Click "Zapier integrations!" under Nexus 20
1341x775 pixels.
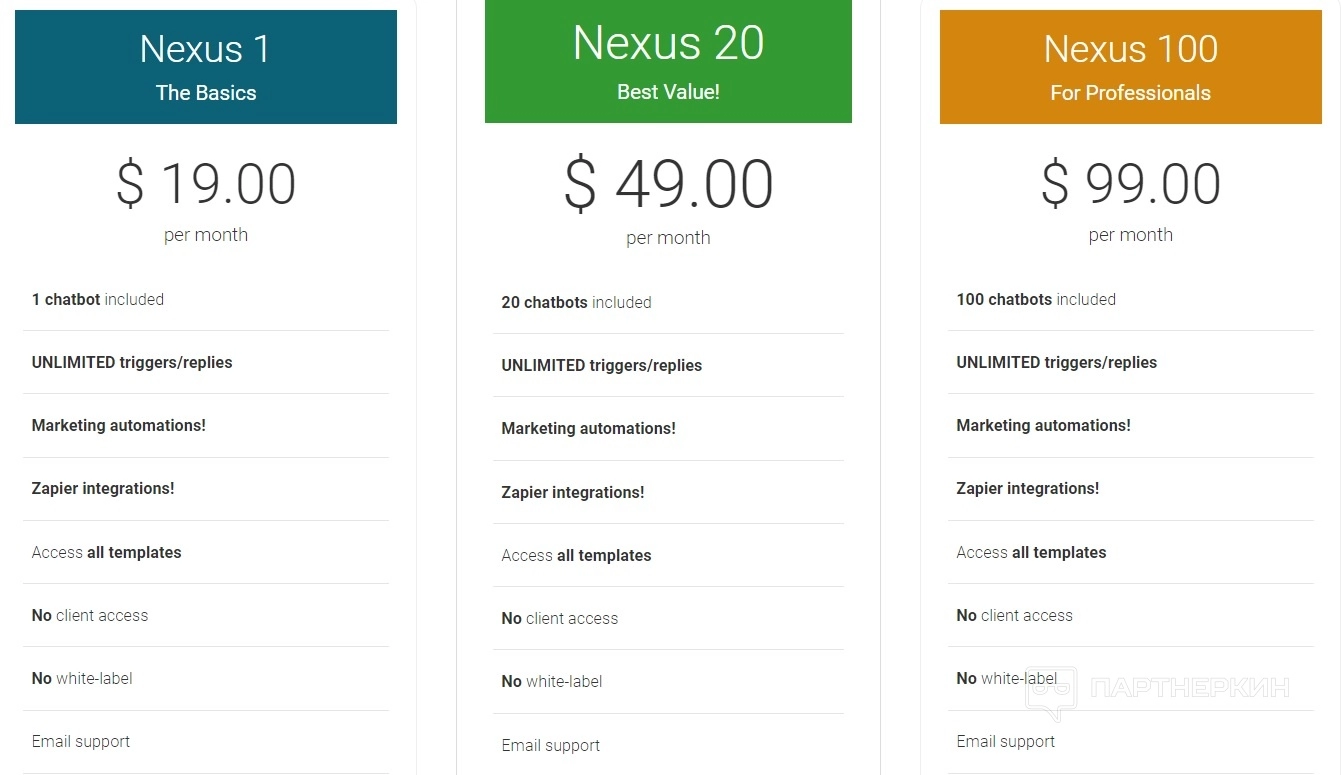pyautogui.click(x=573, y=492)
